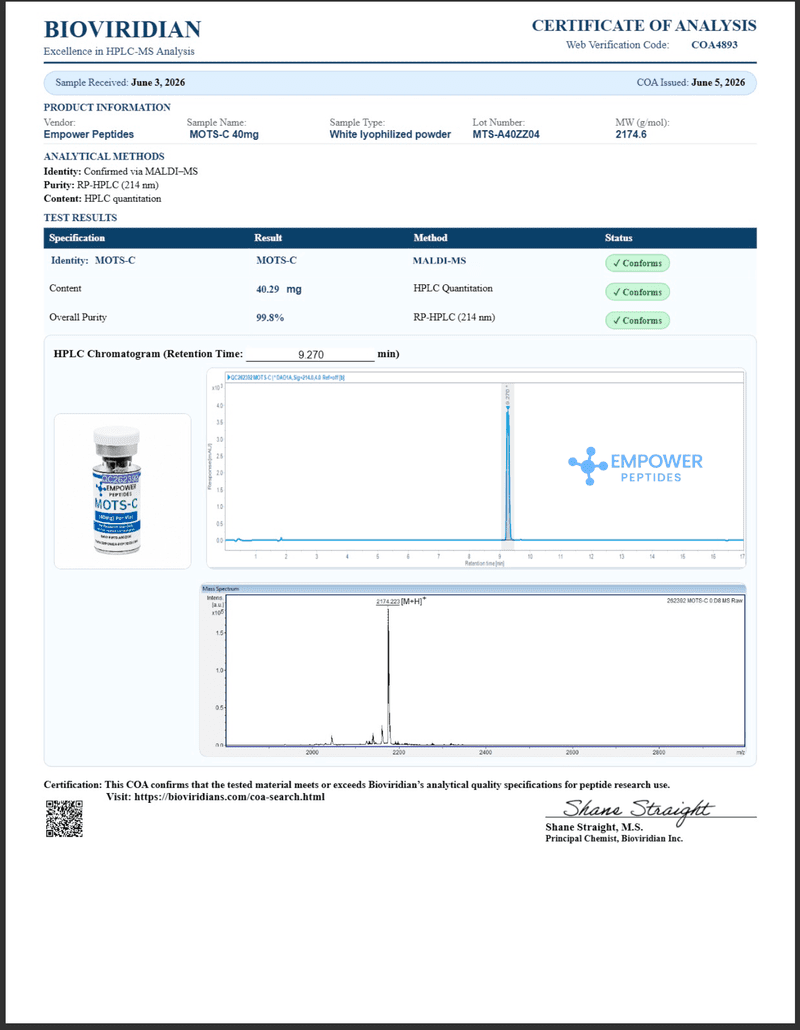Click the PRODUCT INFORMATION section heading

pyautogui.click(x=107, y=107)
